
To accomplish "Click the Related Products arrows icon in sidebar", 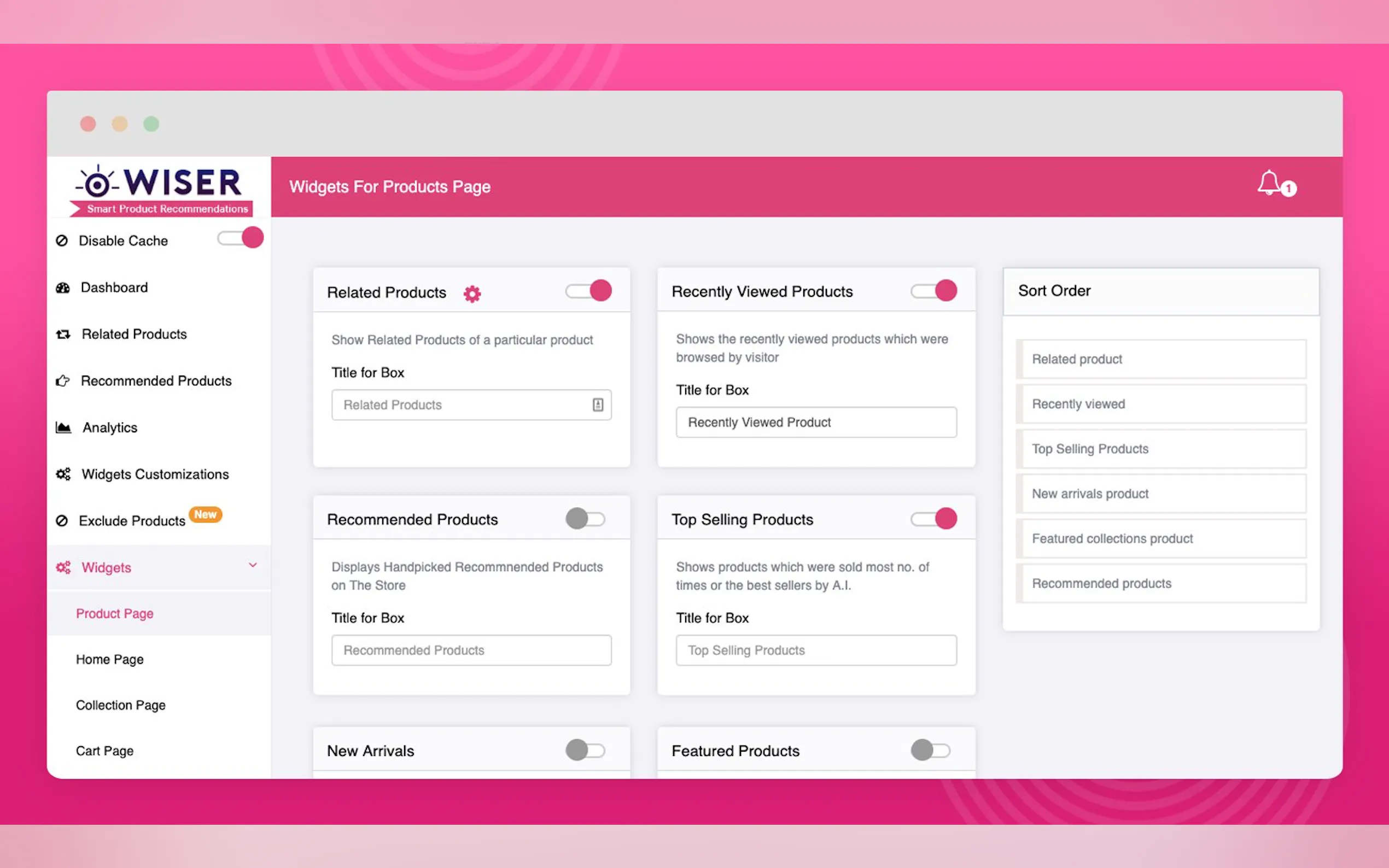I will pyautogui.click(x=63, y=334).
